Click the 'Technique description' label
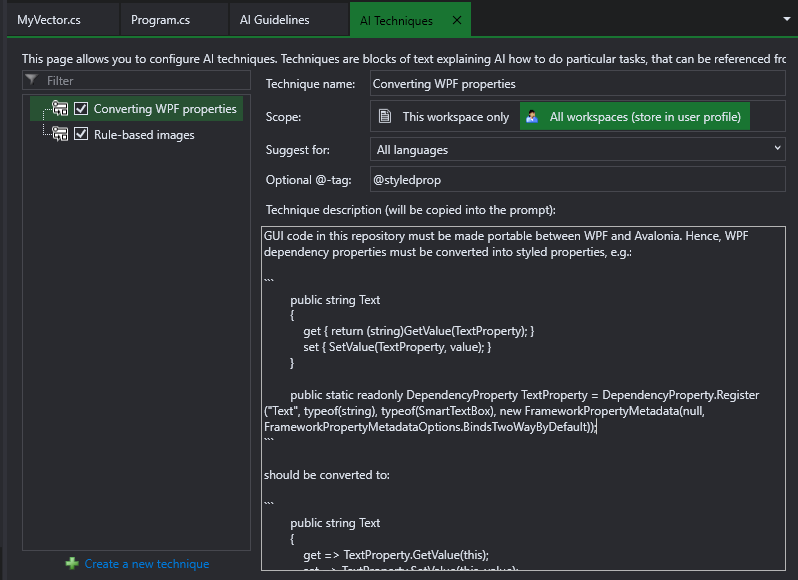Image resolution: width=798 pixels, height=580 pixels. click(410, 210)
